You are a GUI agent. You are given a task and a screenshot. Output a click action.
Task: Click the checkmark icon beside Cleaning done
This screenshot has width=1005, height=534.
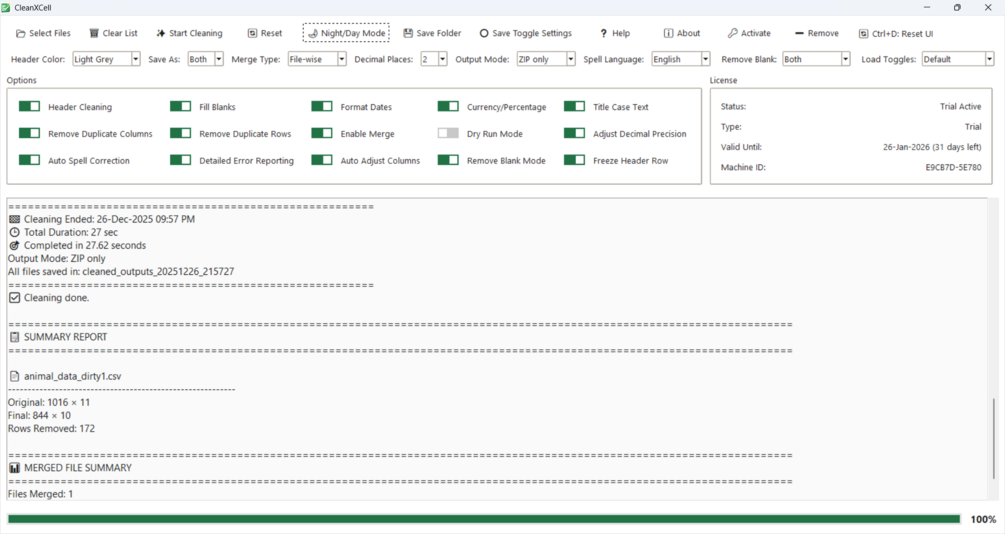pos(14,298)
